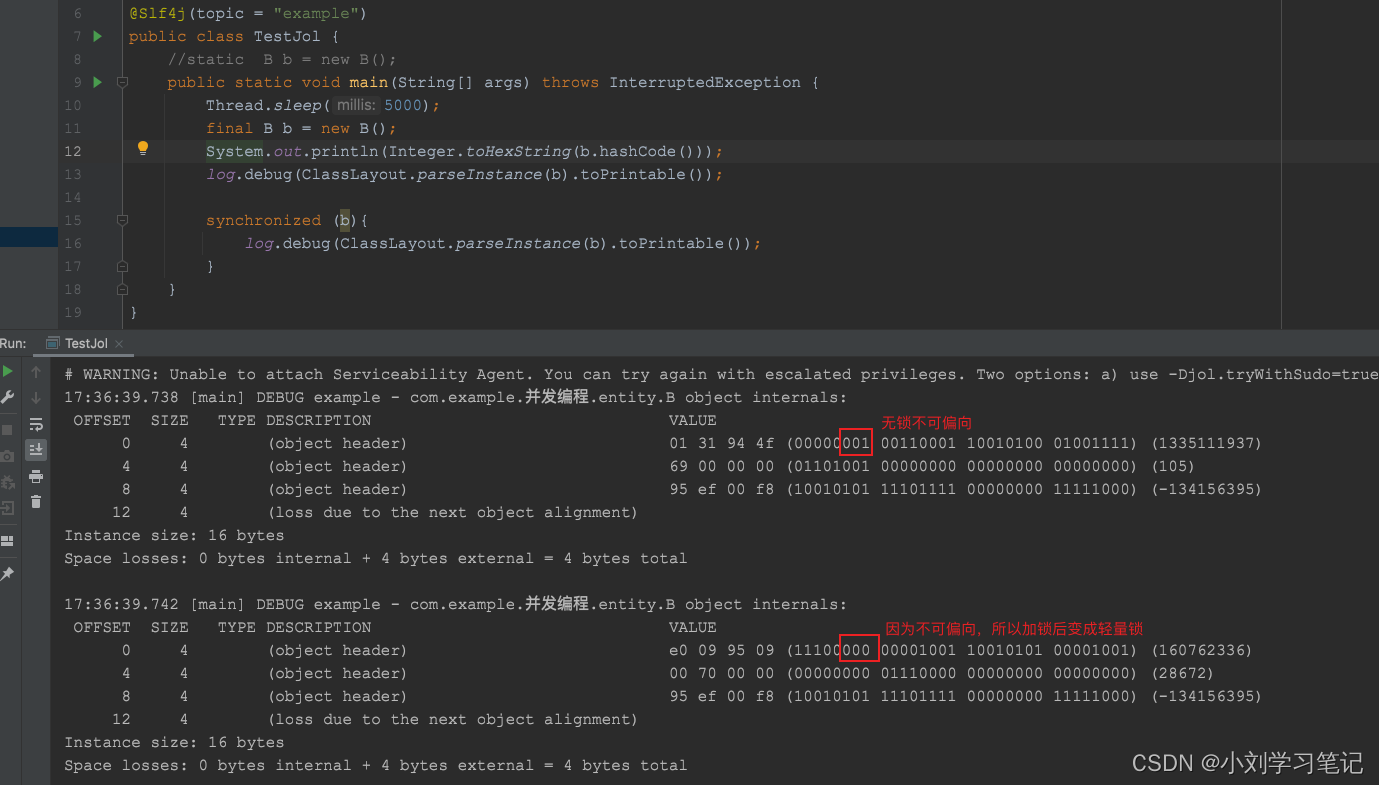Click the 17:36:39.738 log timestamp
This screenshot has width=1379, height=785.
[121, 397]
